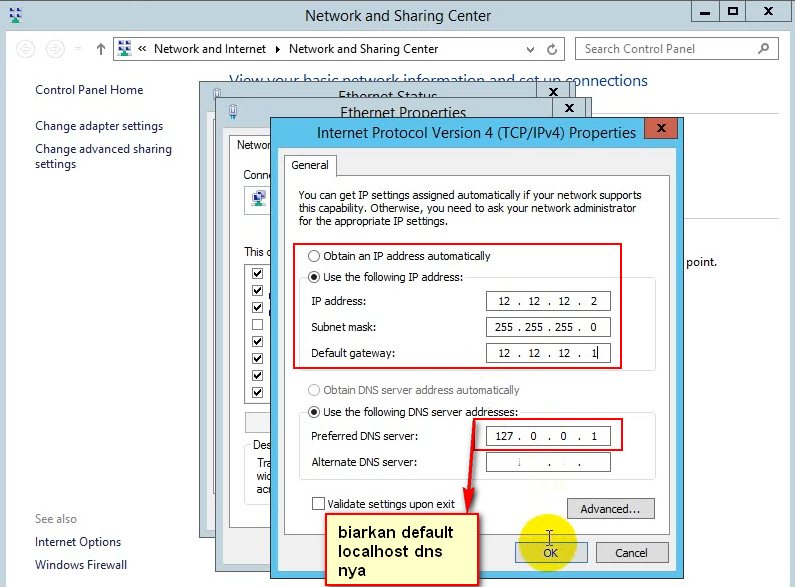Click OK in the TCP/IPv4 Properties dialog
The width and height of the screenshot is (795, 587).
click(x=551, y=553)
